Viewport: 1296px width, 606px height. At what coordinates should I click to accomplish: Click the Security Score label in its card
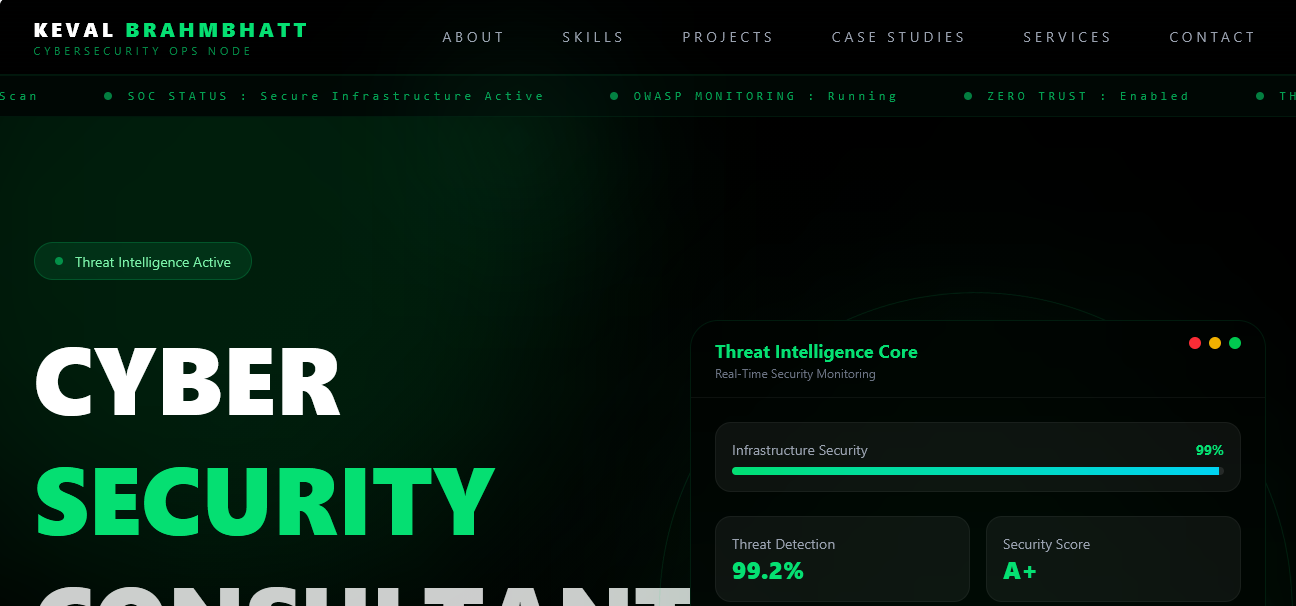1046,544
